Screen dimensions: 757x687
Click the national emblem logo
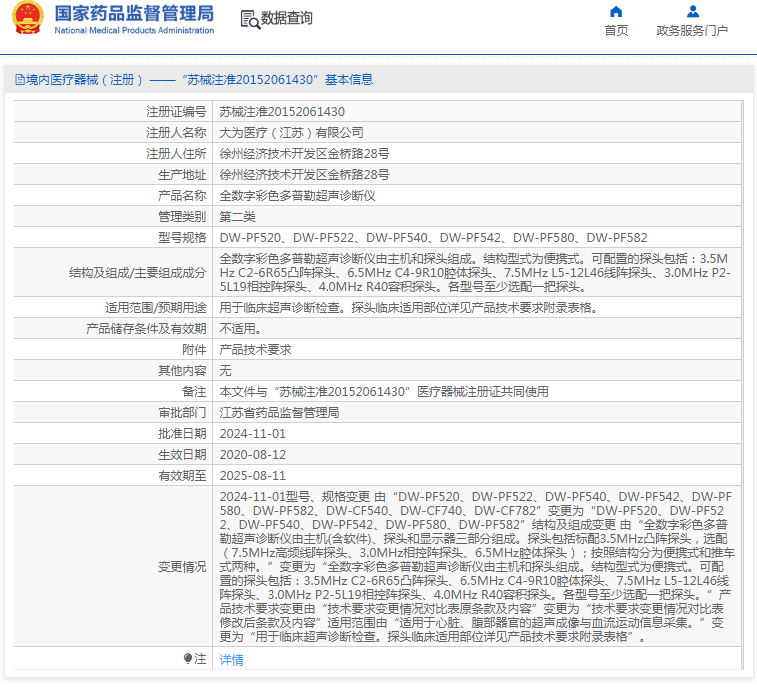click(28, 18)
